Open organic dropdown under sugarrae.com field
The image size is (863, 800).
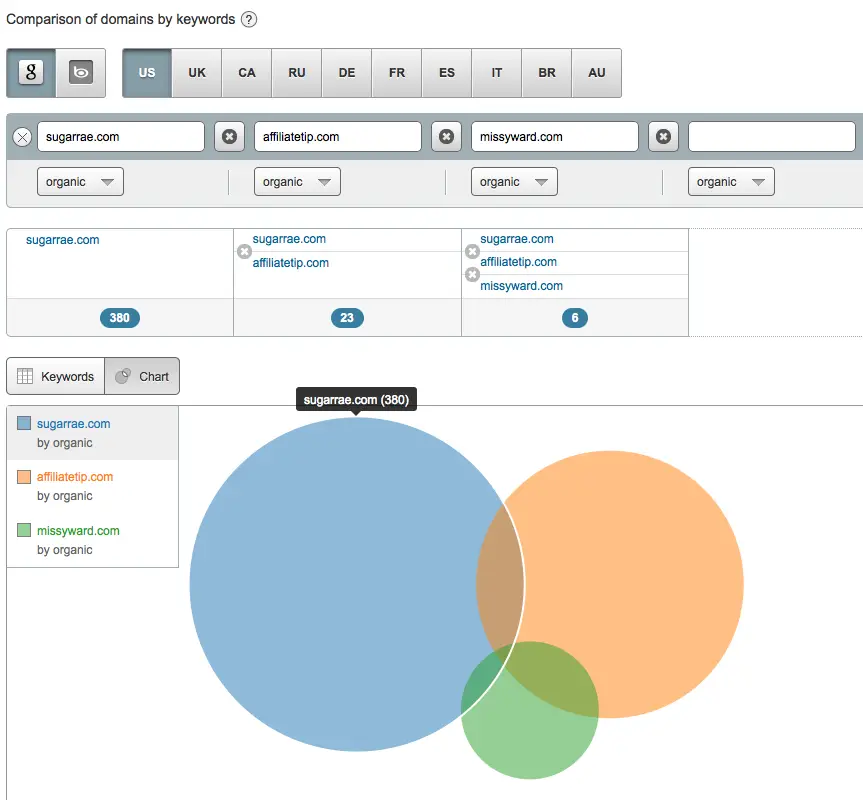coord(80,182)
